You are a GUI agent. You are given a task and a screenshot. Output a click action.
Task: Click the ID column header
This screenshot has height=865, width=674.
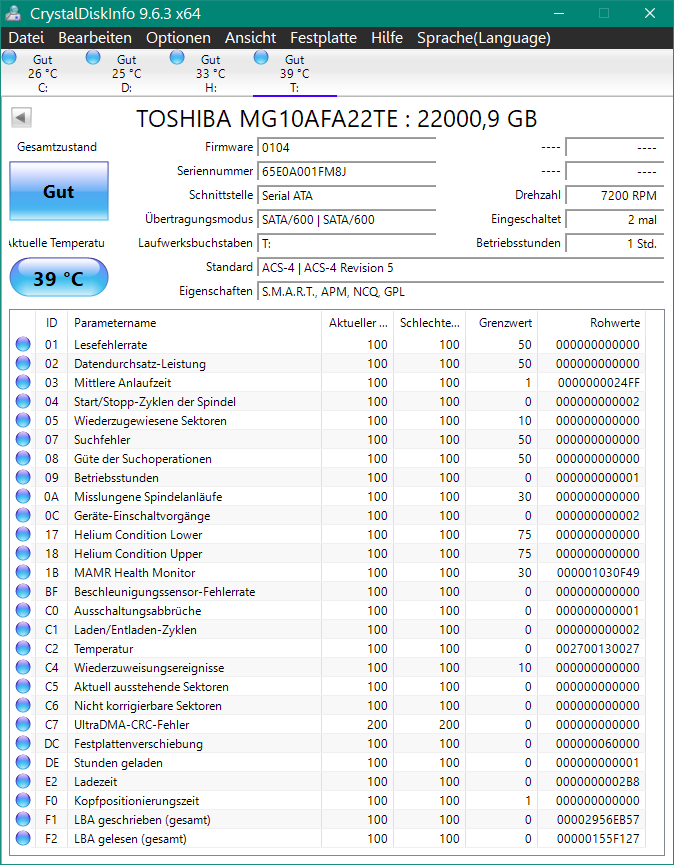(51, 323)
